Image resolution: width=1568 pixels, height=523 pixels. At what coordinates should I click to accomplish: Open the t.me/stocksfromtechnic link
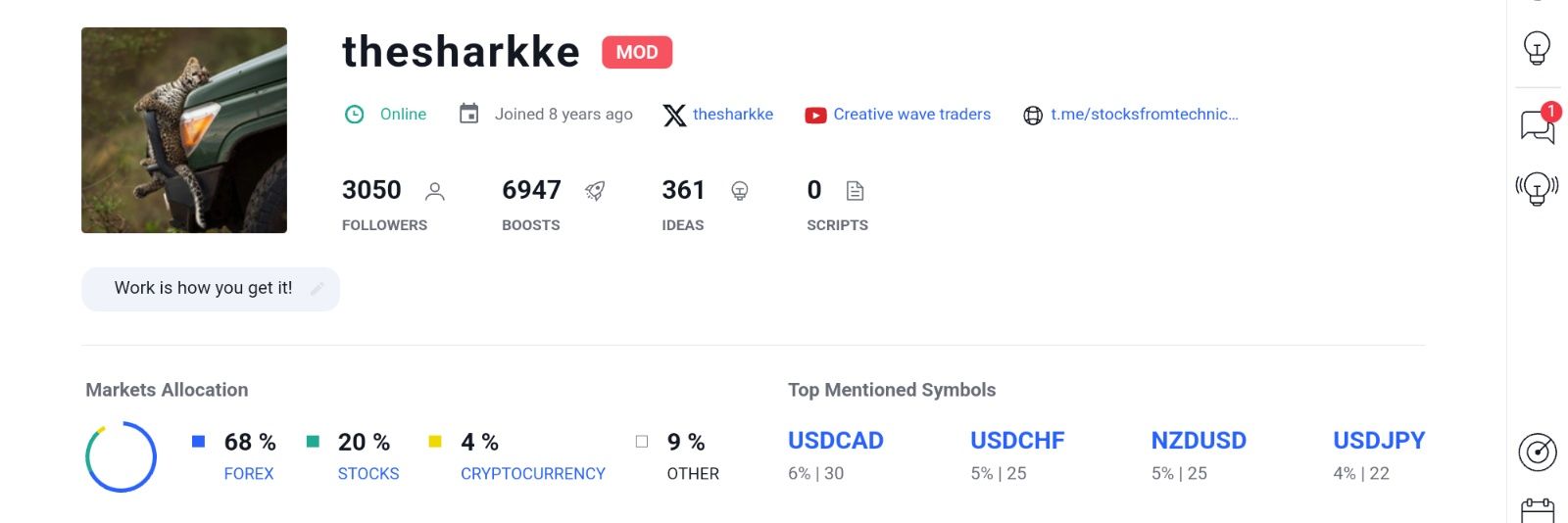pyautogui.click(x=1144, y=115)
